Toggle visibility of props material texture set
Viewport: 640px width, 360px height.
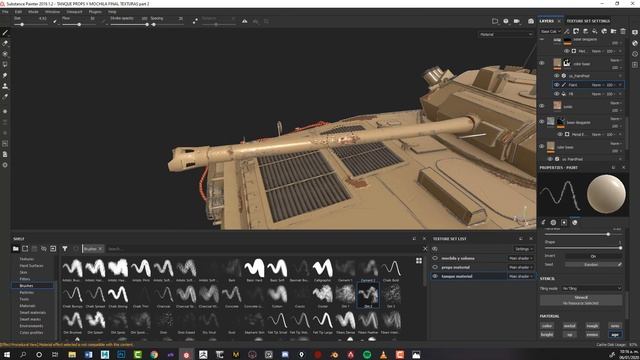click(x=435, y=267)
